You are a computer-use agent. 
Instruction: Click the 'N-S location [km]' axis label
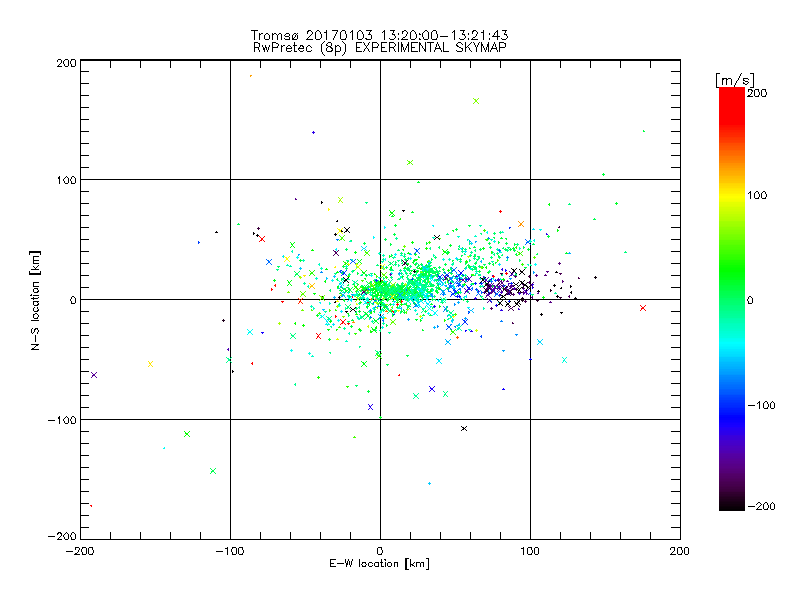pyautogui.click(x=35, y=300)
